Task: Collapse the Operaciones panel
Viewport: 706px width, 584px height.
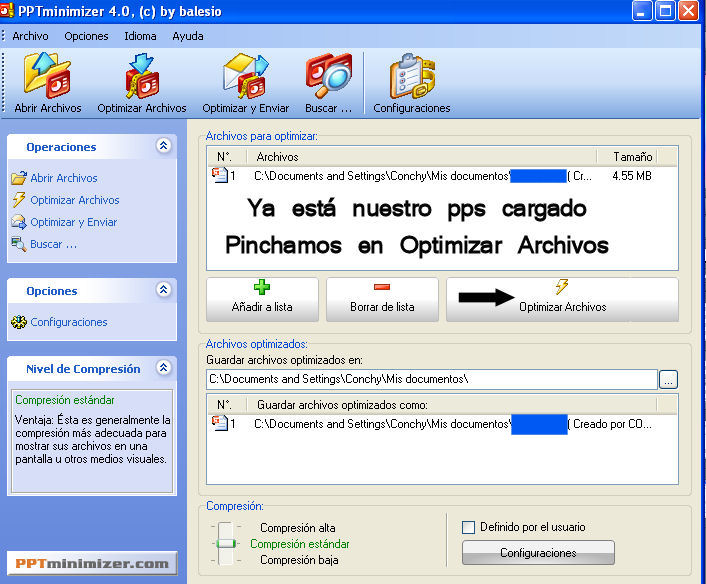Action: [x=163, y=145]
